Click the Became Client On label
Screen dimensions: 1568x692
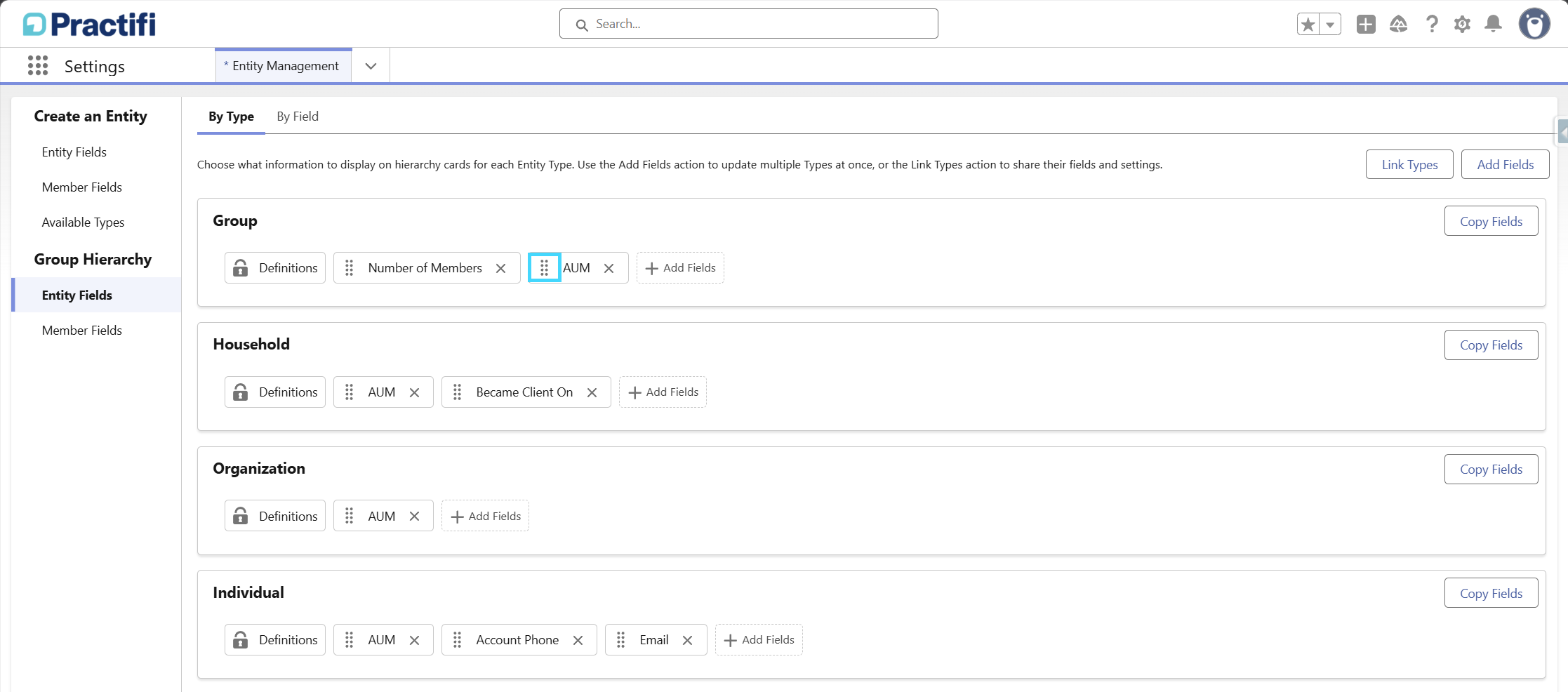tap(524, 392)
